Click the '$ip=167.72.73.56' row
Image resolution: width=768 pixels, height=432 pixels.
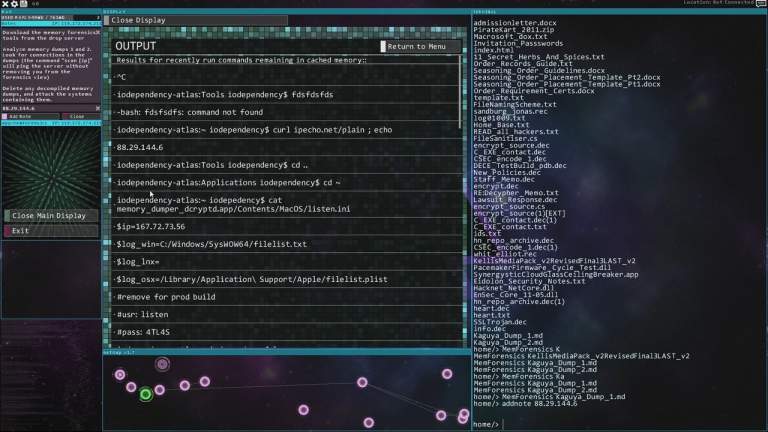(x=286, y=226)
